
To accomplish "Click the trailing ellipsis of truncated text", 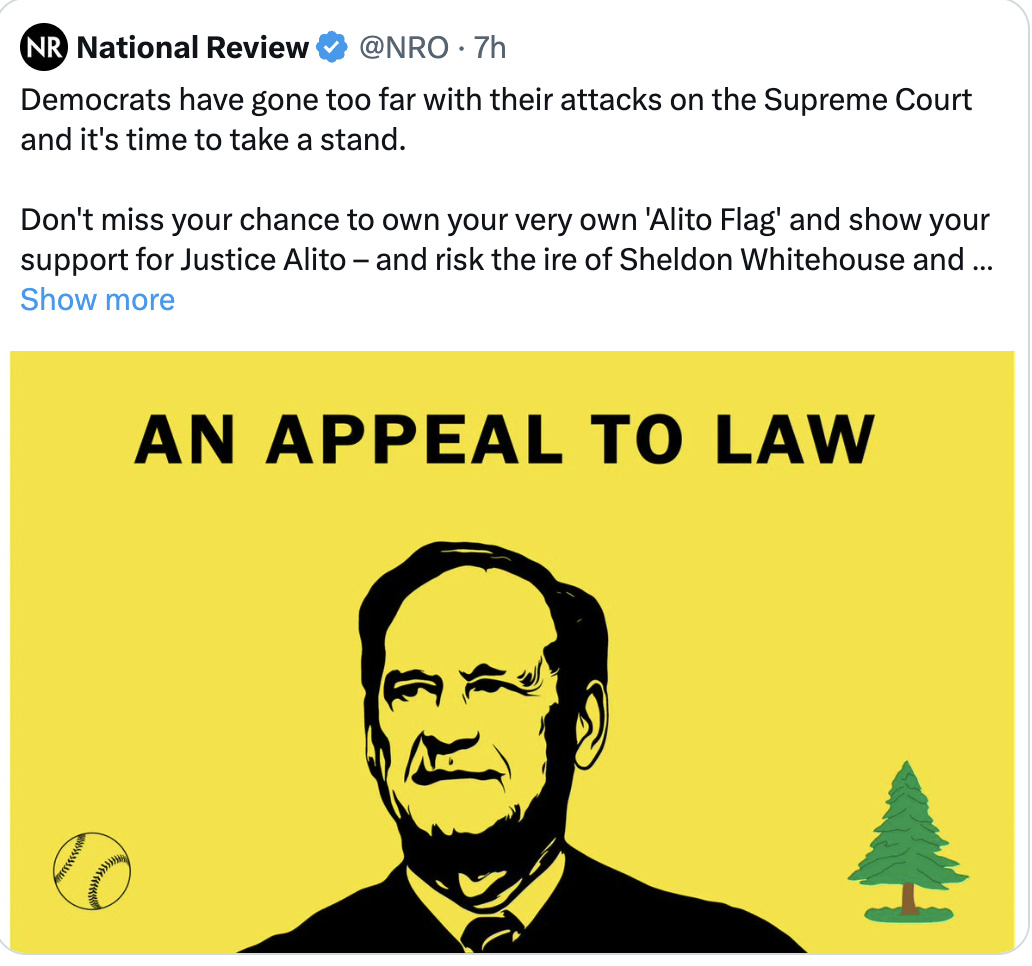I will [982, 259].
